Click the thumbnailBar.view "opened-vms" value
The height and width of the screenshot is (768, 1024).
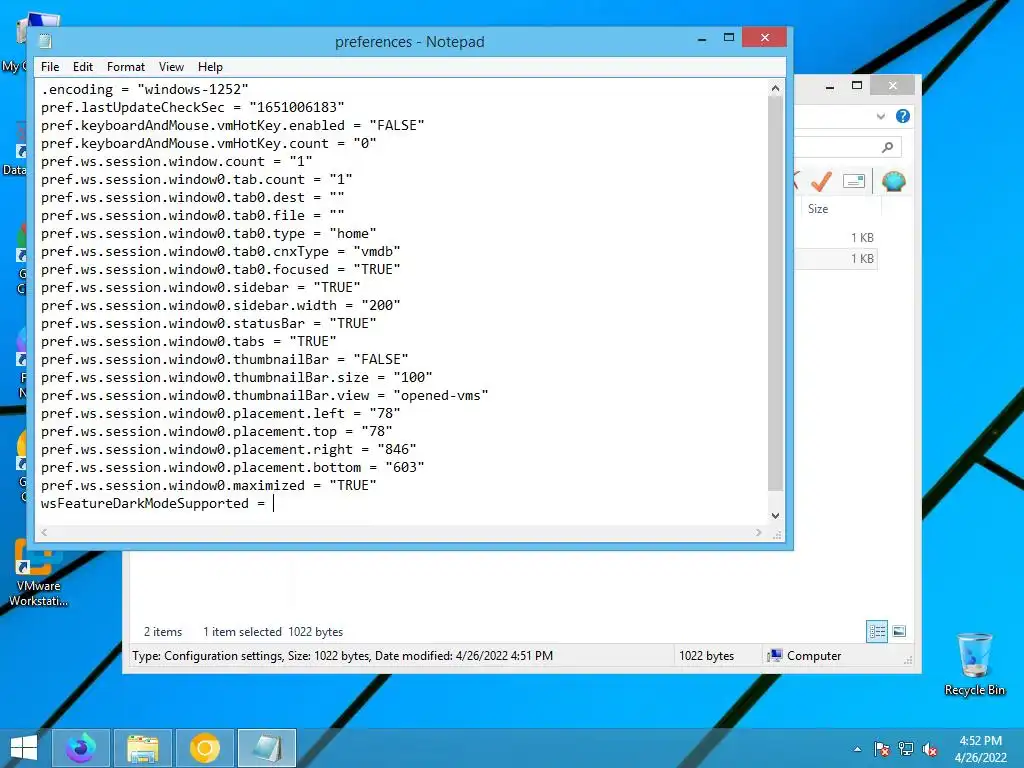coord(441,395)
